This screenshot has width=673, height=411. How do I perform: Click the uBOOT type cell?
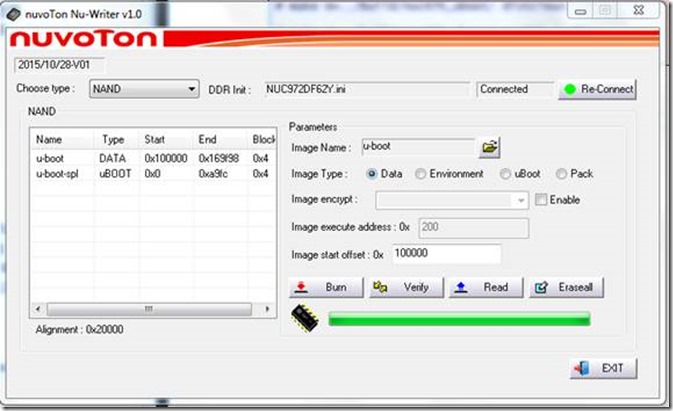pyautogui.click(x=115, y=174)
